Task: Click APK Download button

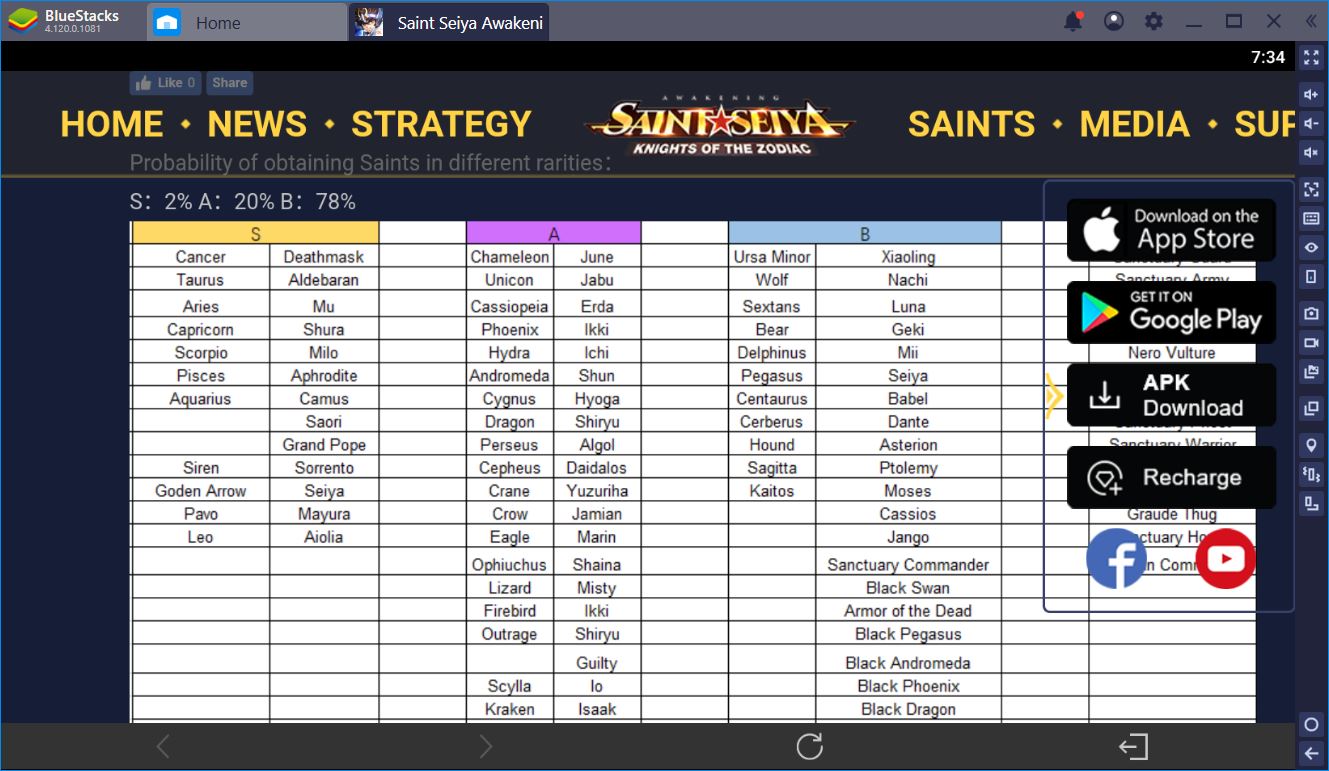Action: point(1171,395)
